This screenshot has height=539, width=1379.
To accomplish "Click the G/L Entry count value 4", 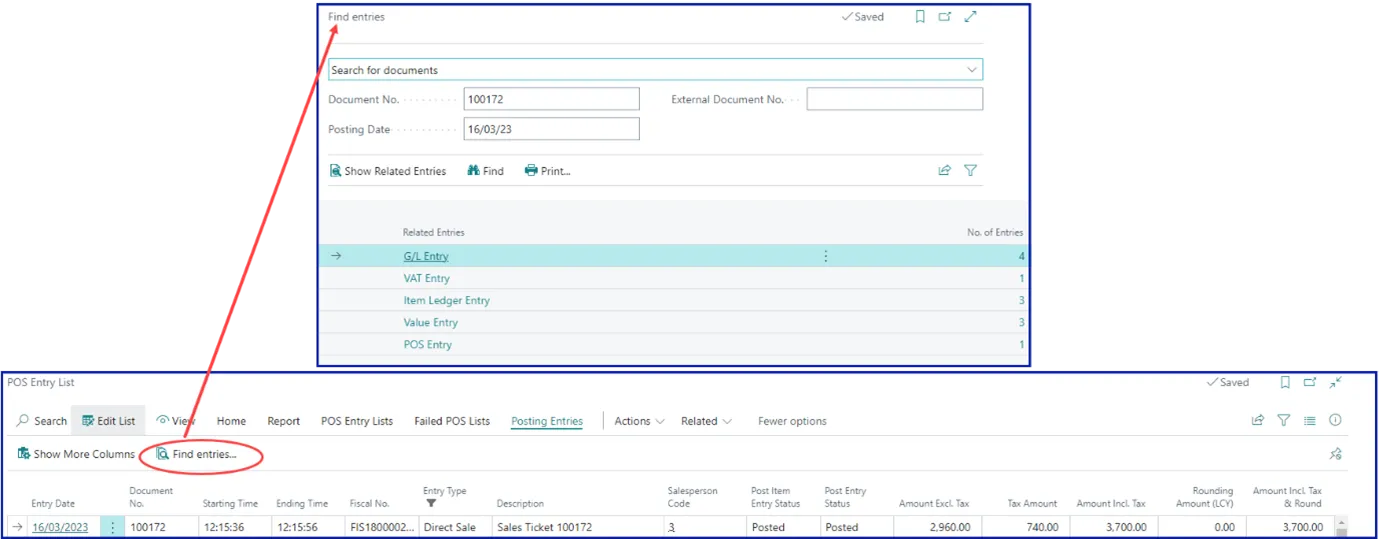I will [x=1021, y=257].
